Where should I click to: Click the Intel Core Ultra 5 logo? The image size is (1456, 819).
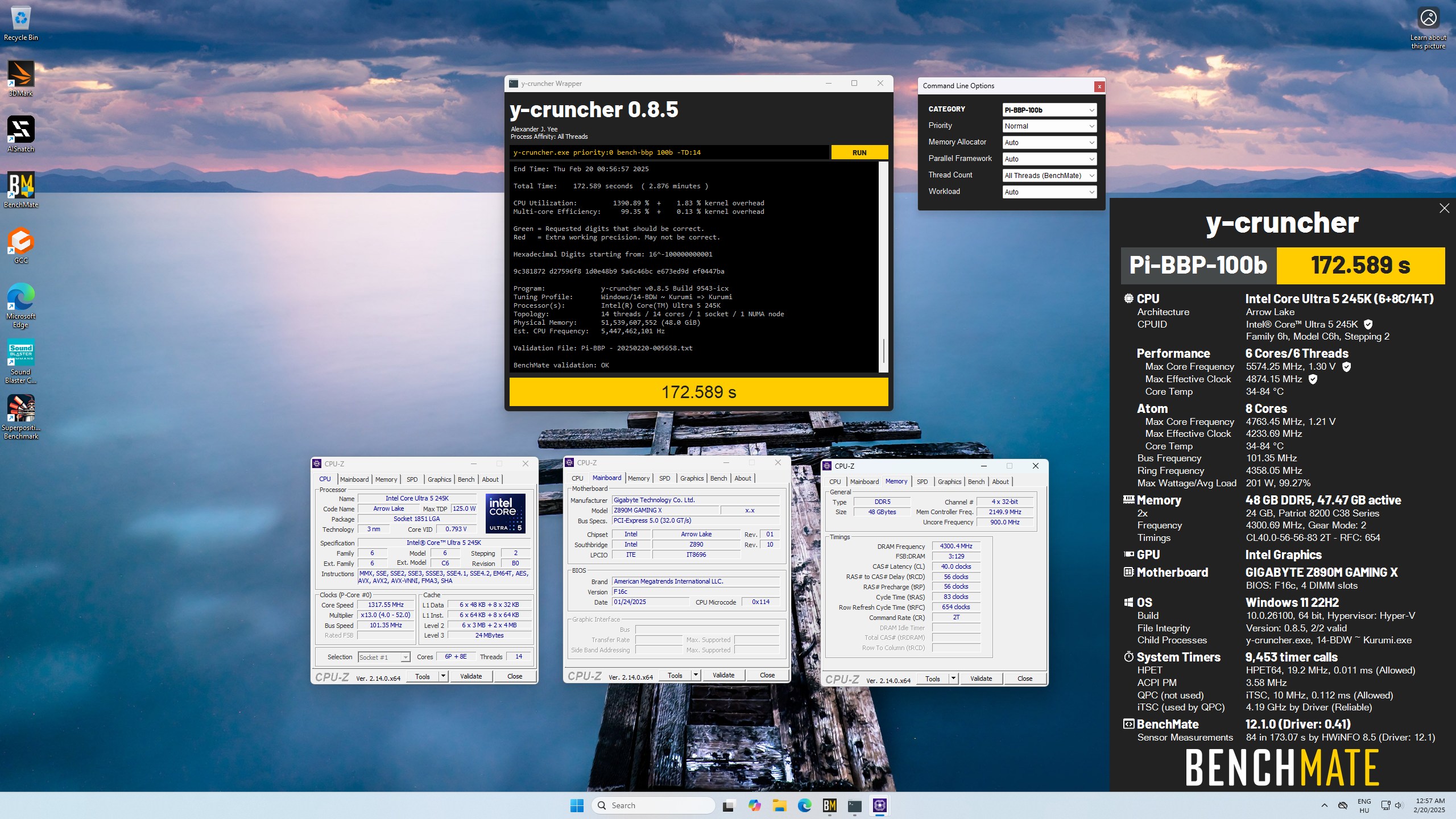pos(506,514)
